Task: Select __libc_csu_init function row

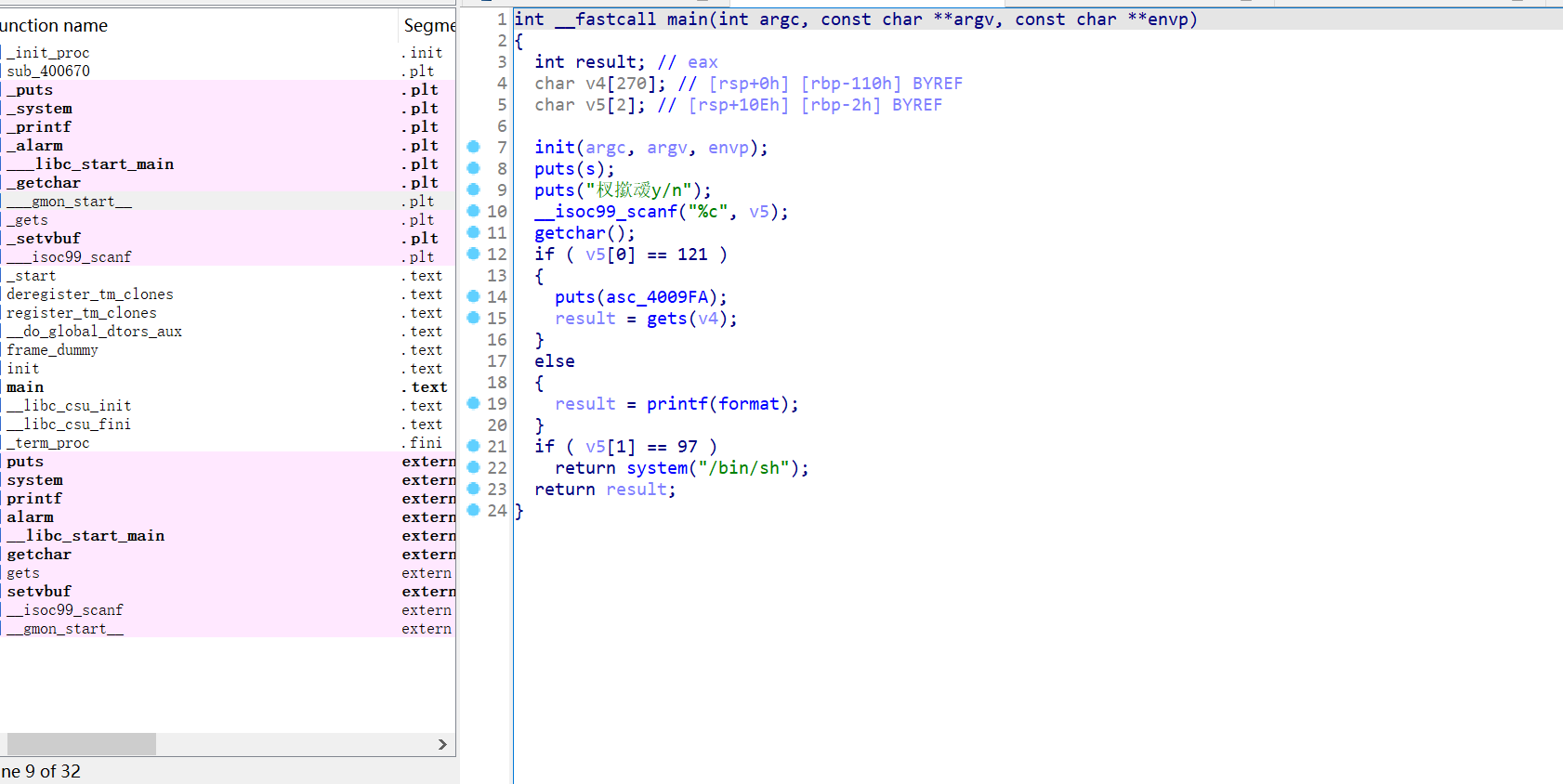Action: [x=228, y=406]
